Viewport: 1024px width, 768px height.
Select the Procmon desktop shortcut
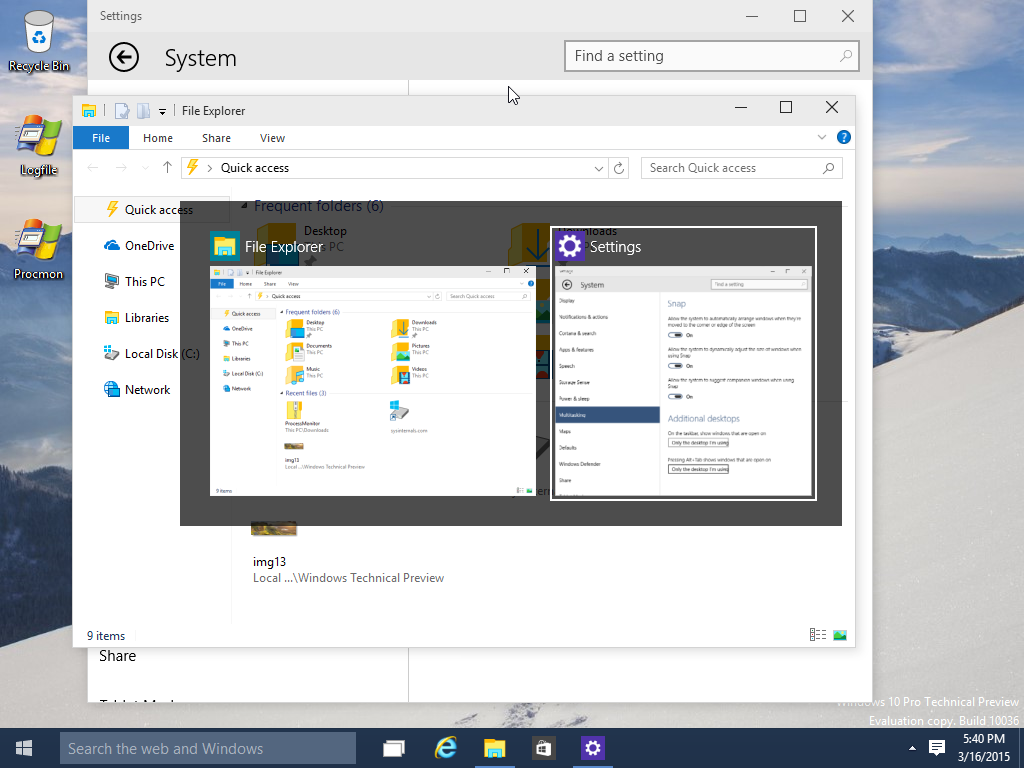coord(39,251)
